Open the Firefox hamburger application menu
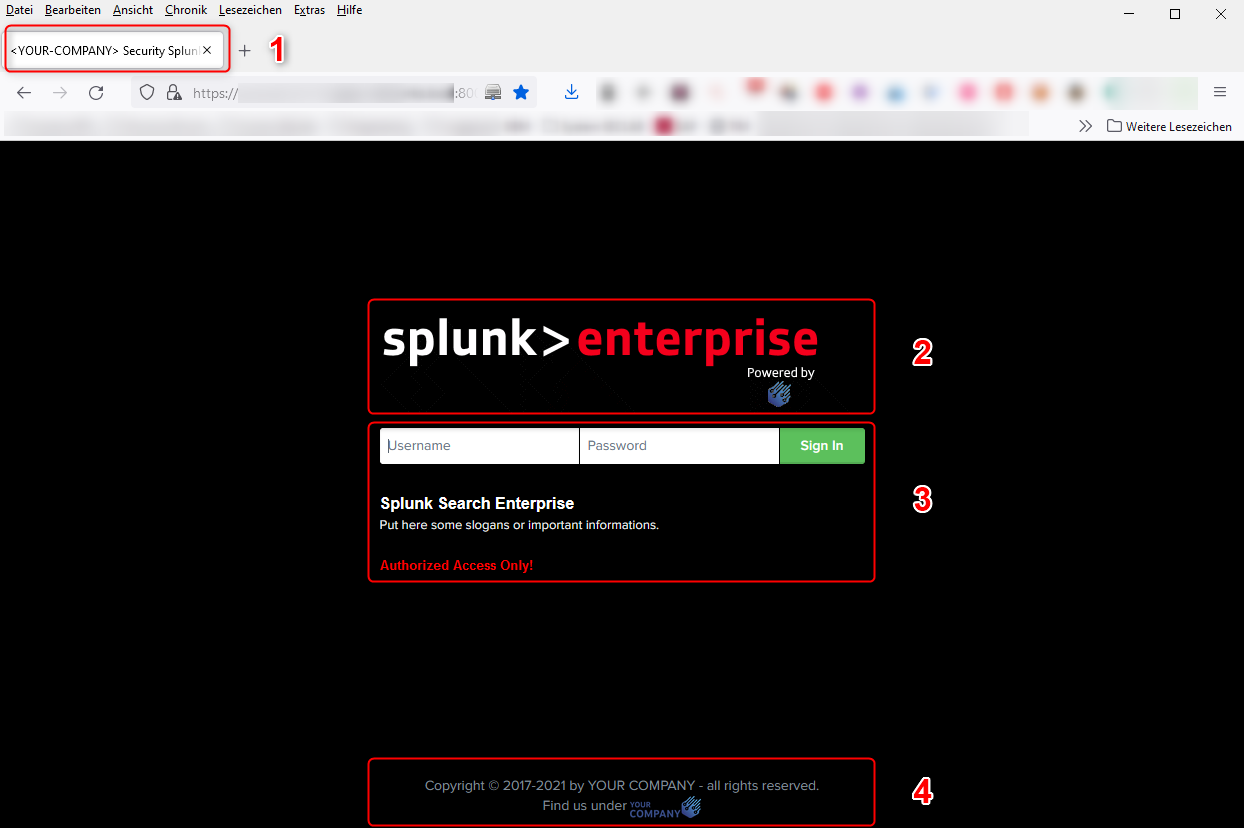Image resolution: width=1244 pixels, height=828 pixels. point(1219,93)
